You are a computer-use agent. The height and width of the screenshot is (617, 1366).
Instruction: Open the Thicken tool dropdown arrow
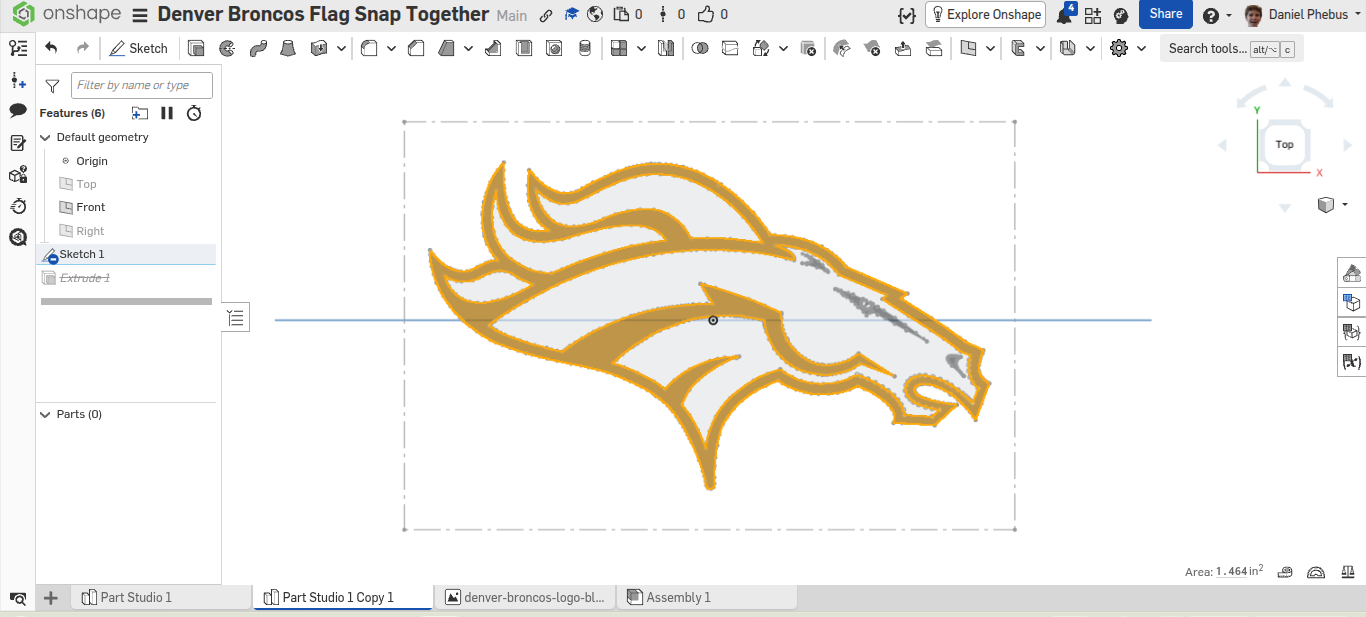pos(342,48)
